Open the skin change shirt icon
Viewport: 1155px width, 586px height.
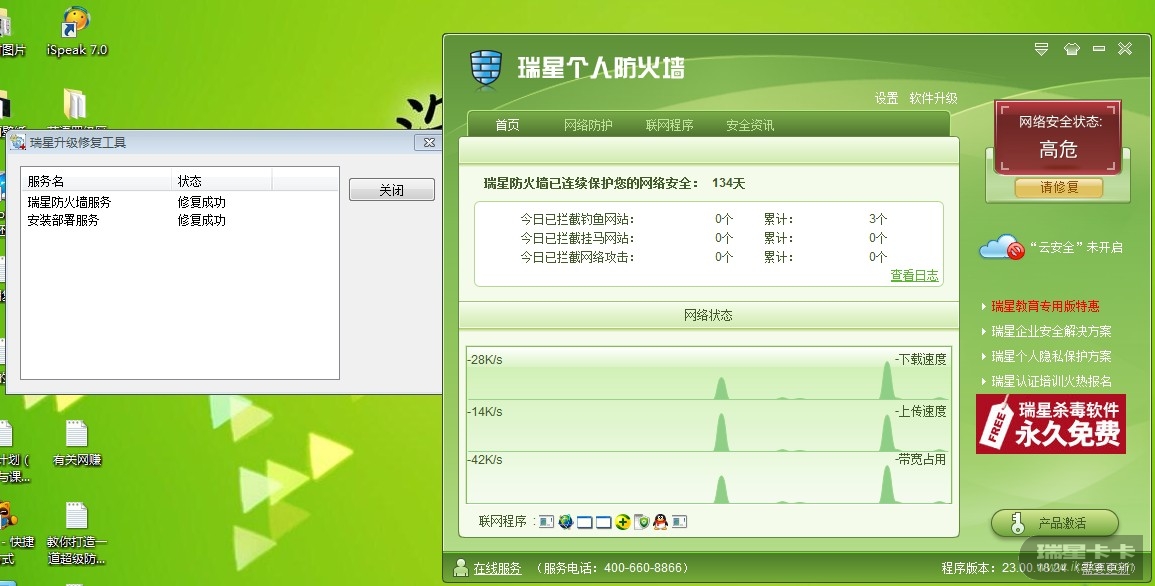(x=1072, y=49)
